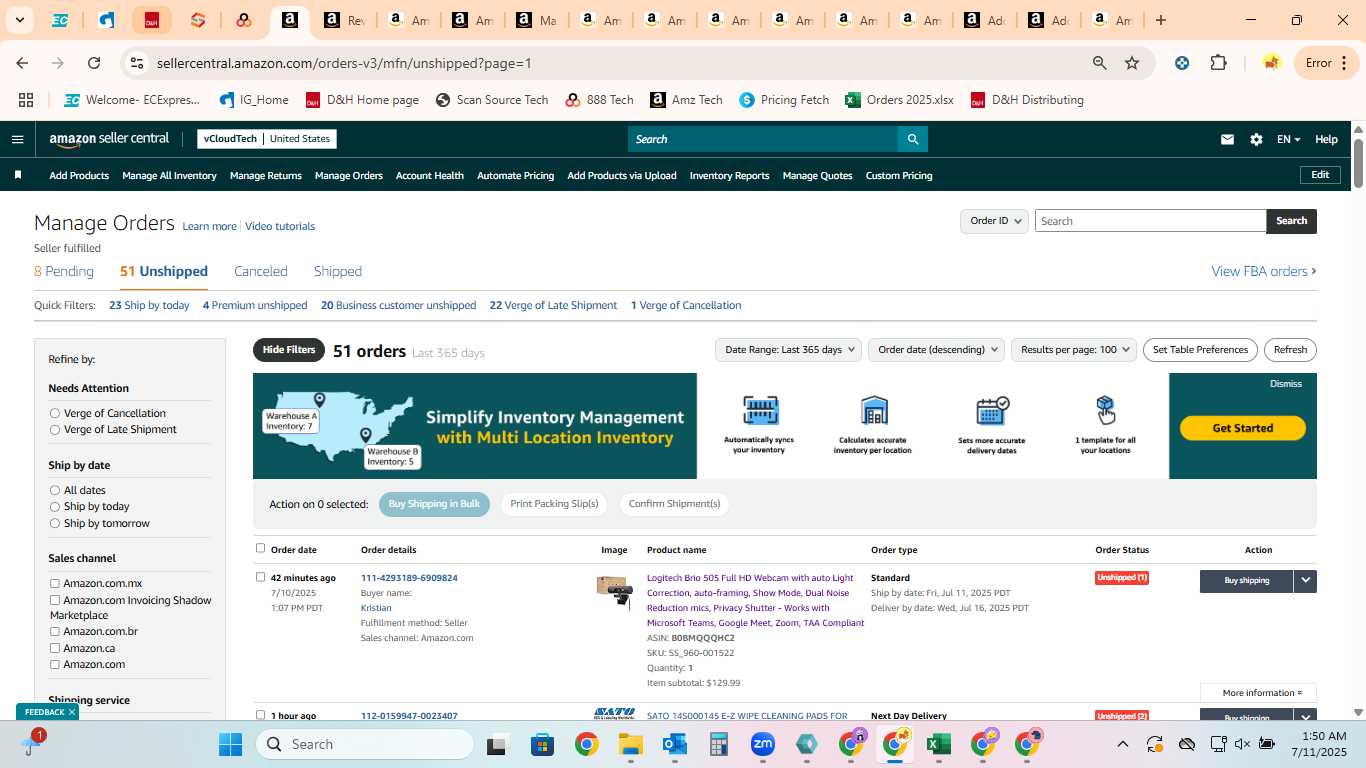Screen dimensions: 1366x768
Task: Open the zoom magnifier icon in address bar
Action: (x=1100, y=63)
